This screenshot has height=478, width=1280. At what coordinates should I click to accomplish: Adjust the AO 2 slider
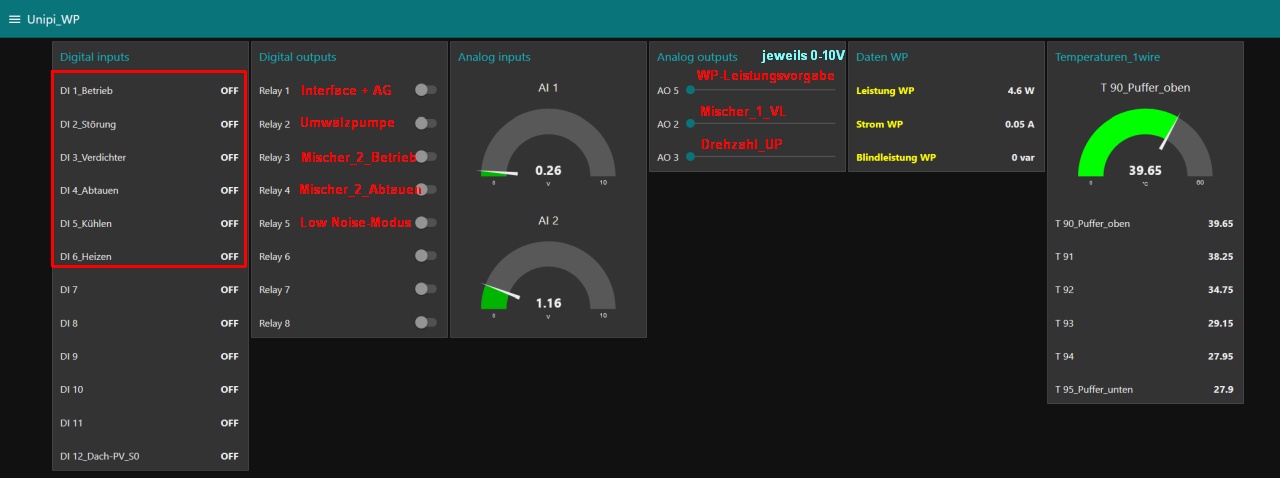761,123
